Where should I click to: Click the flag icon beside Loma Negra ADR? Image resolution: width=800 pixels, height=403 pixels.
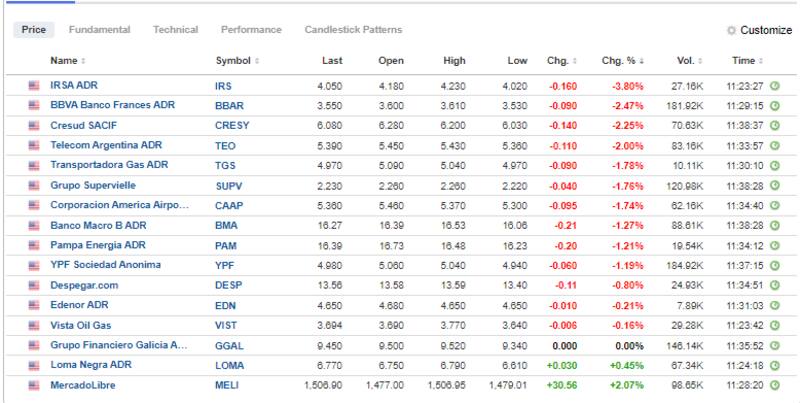point(34,365)
